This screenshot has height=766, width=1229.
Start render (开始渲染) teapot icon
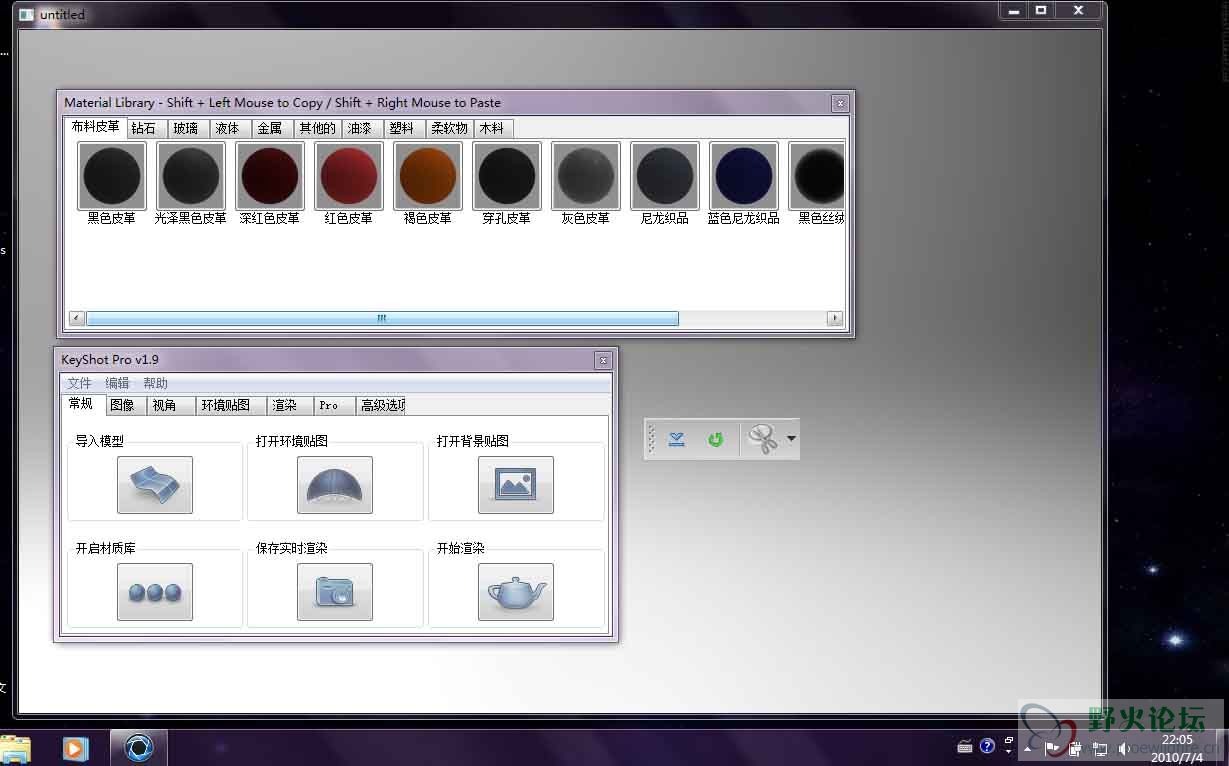pyautogui.click(x=515, y=592)
